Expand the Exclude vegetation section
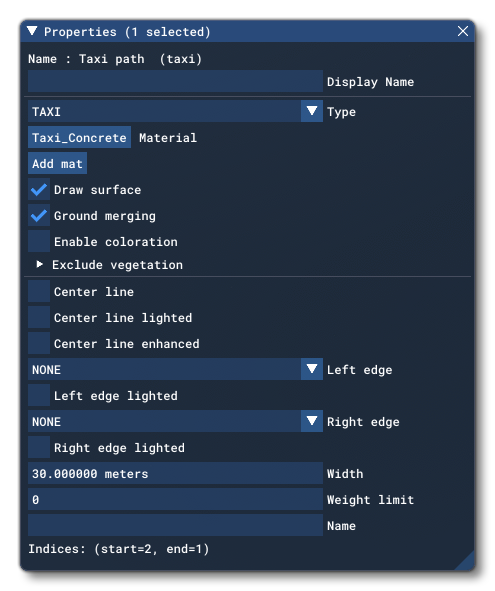This screenshot has width=495, height=591. (39, 264)
